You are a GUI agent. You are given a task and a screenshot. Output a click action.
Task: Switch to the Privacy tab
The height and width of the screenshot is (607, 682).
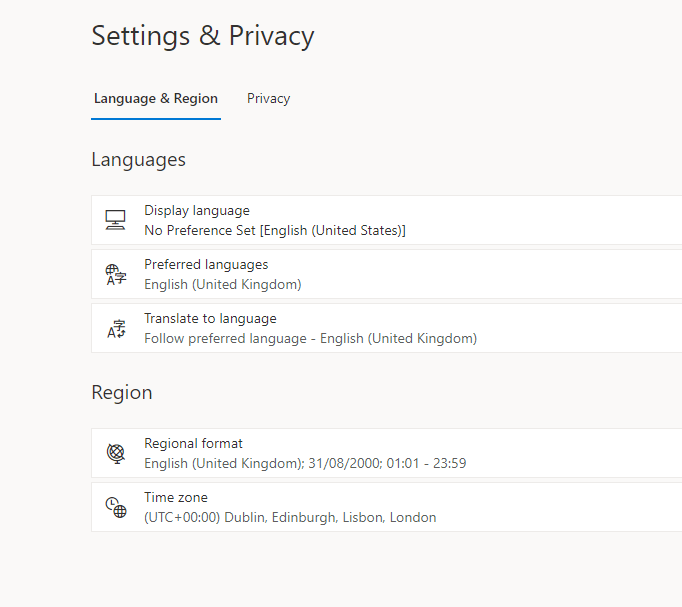pos(268,99)
